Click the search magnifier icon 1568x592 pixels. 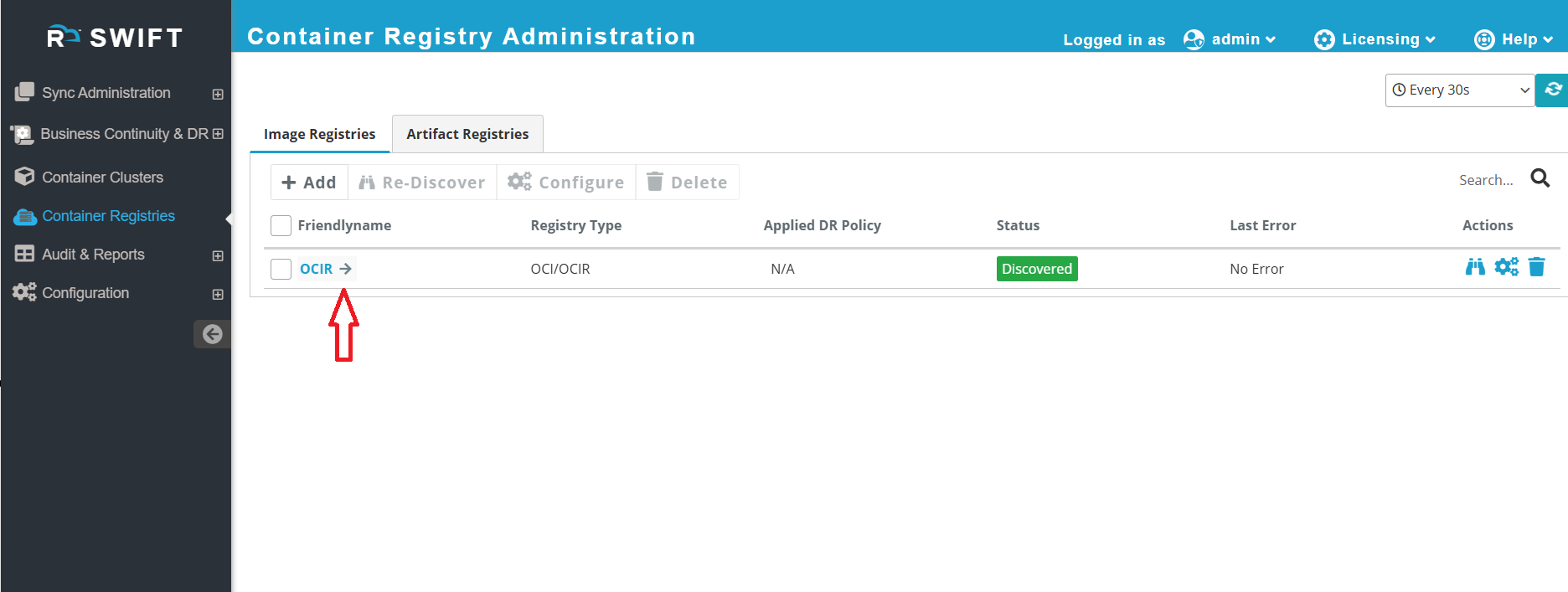[x=1540, y=178]
